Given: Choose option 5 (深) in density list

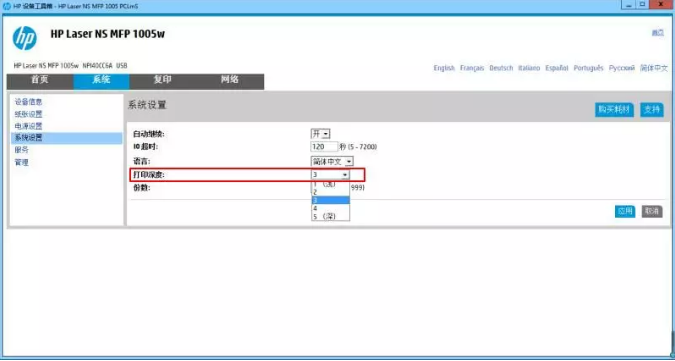Looking at the screenshot, I should [x=330, y=216].
